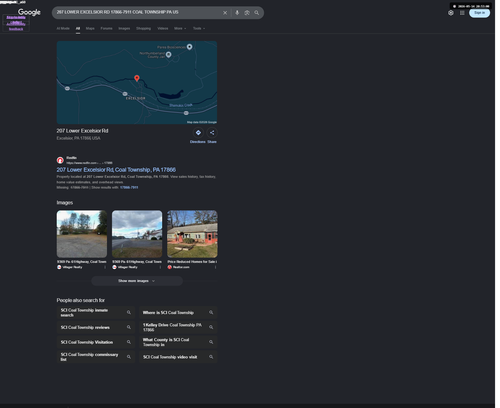Viewport: 500px width, 408px height.
Task: Click the red location pin on the map
Action: click(137, 78)
